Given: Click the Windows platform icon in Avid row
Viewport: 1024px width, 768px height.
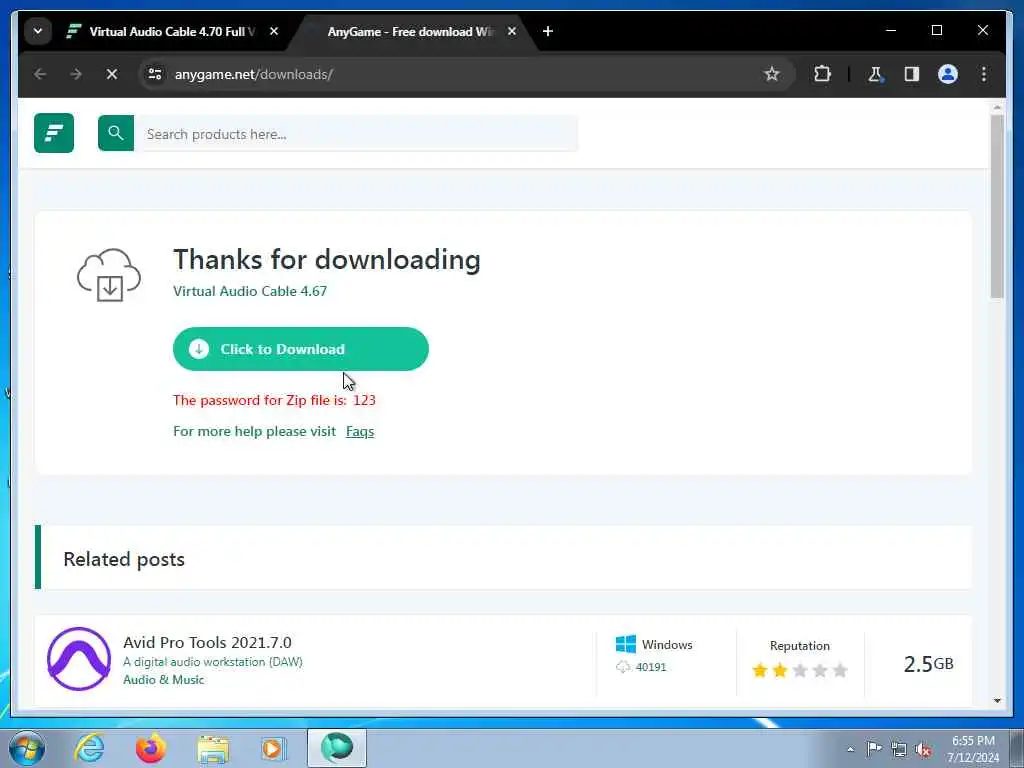Looking at the screenshot, I should pos(626,644).
